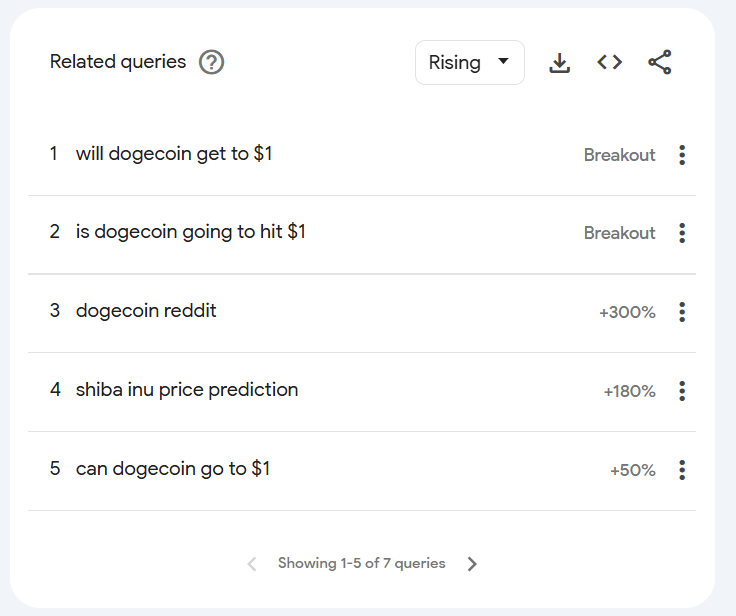Open options for 'is dogecoin going to hit $1'
Image resolution: width=736 pixels, height=616 pixels.
(682, 233)
